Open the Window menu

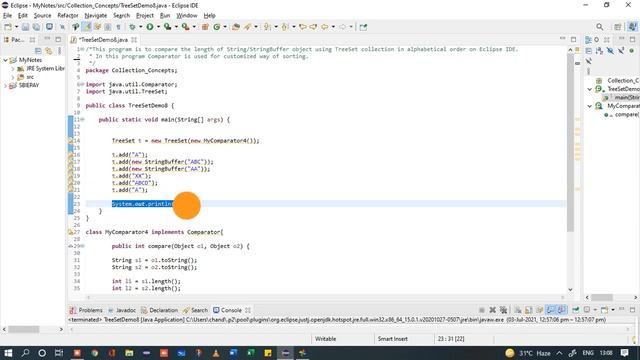coord(187,16)
